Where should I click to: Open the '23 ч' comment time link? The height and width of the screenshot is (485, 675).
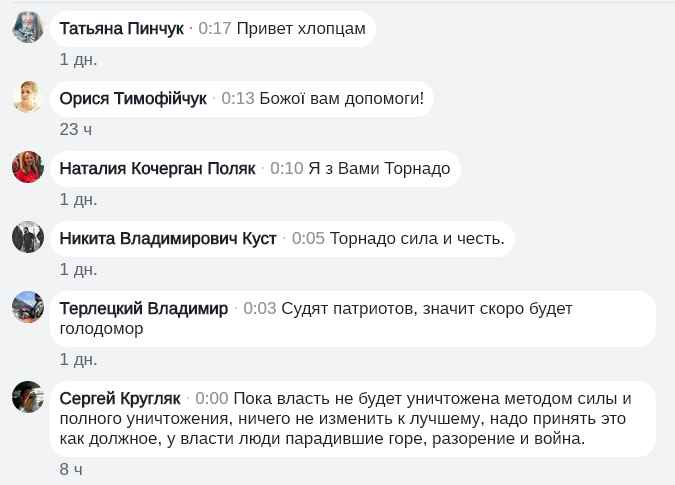[x=76, y=130]
